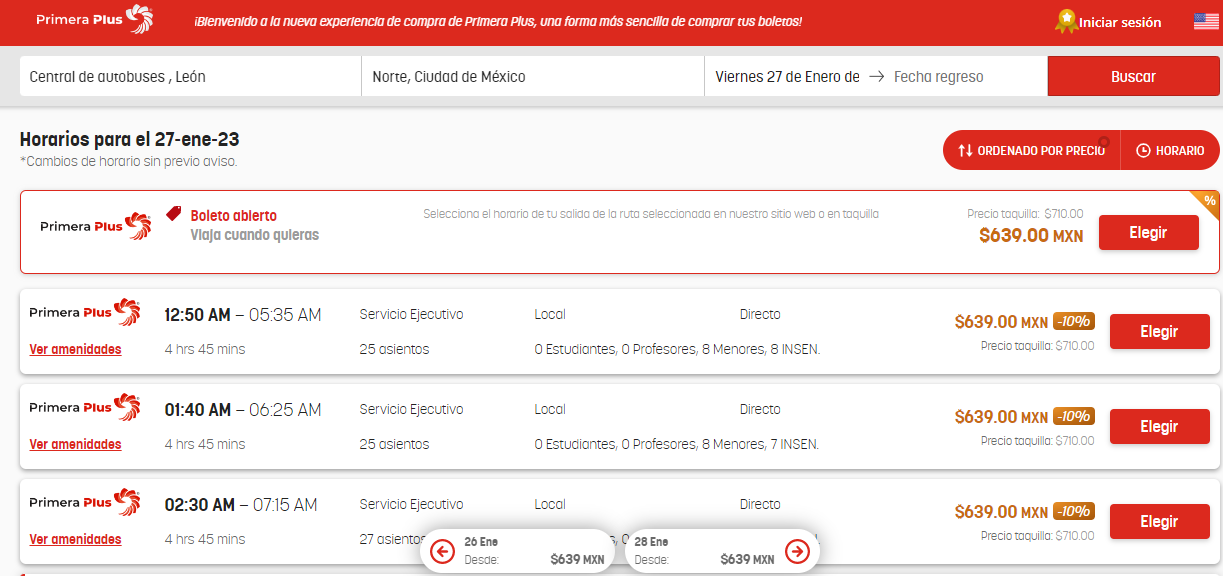Select Elegir for 02:30 AM departure
The image size is (1223, 576).
1159,521
